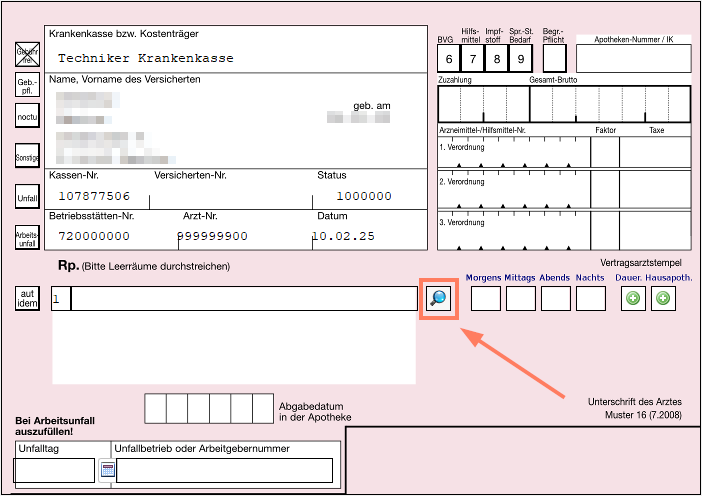Image resolution: width=702 pixels, height=496 pixels.
Task: Click the Vertragsarztstempel label
Action: pos(641,263)
